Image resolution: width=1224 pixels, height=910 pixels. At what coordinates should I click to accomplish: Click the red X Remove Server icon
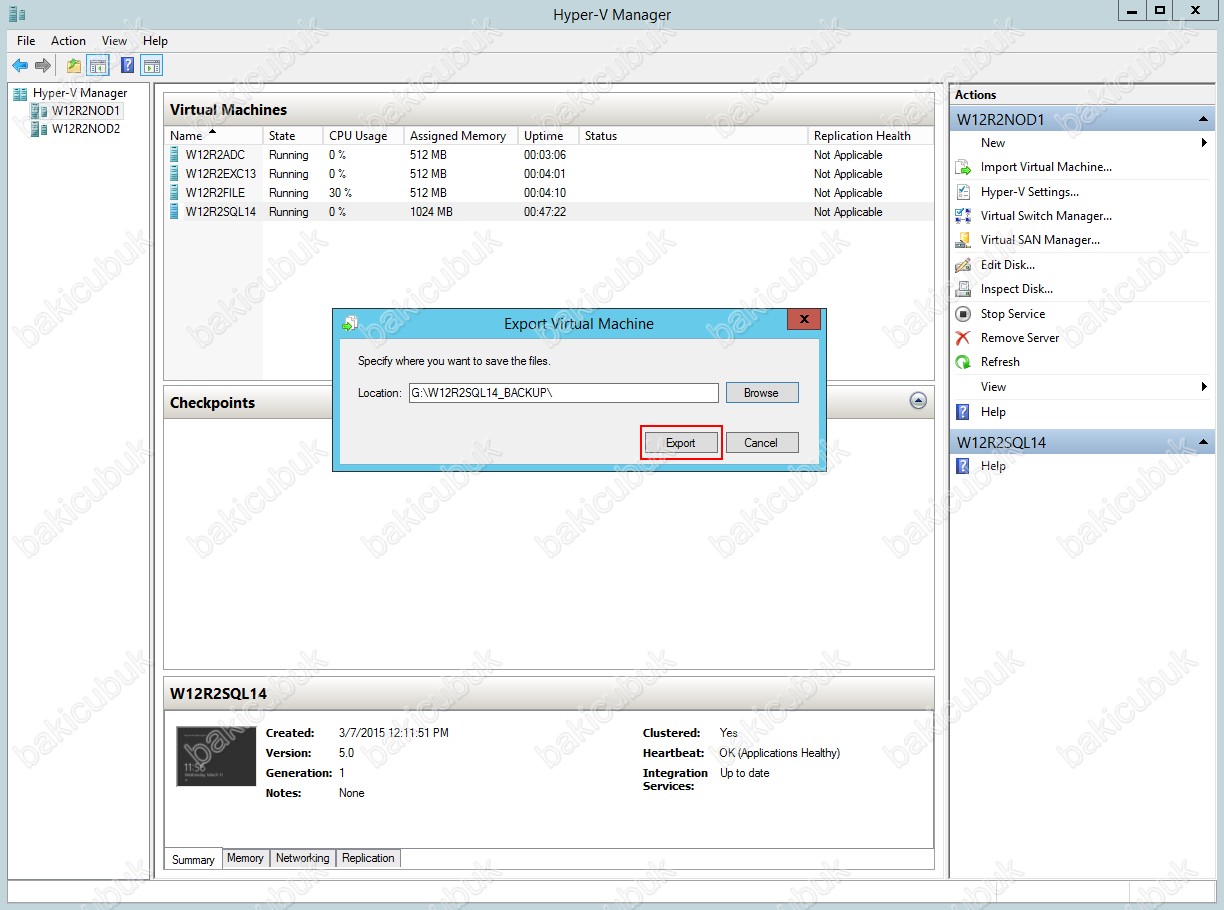tap(963, 338)
